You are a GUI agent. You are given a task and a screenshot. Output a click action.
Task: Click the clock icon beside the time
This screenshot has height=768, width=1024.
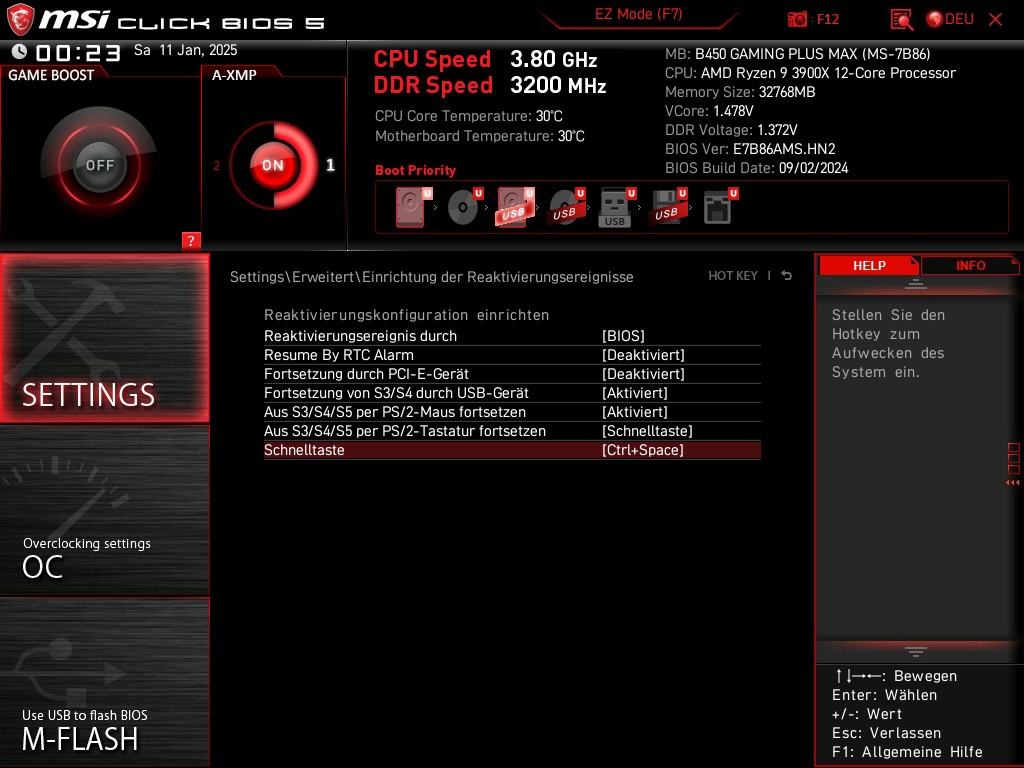20,51
